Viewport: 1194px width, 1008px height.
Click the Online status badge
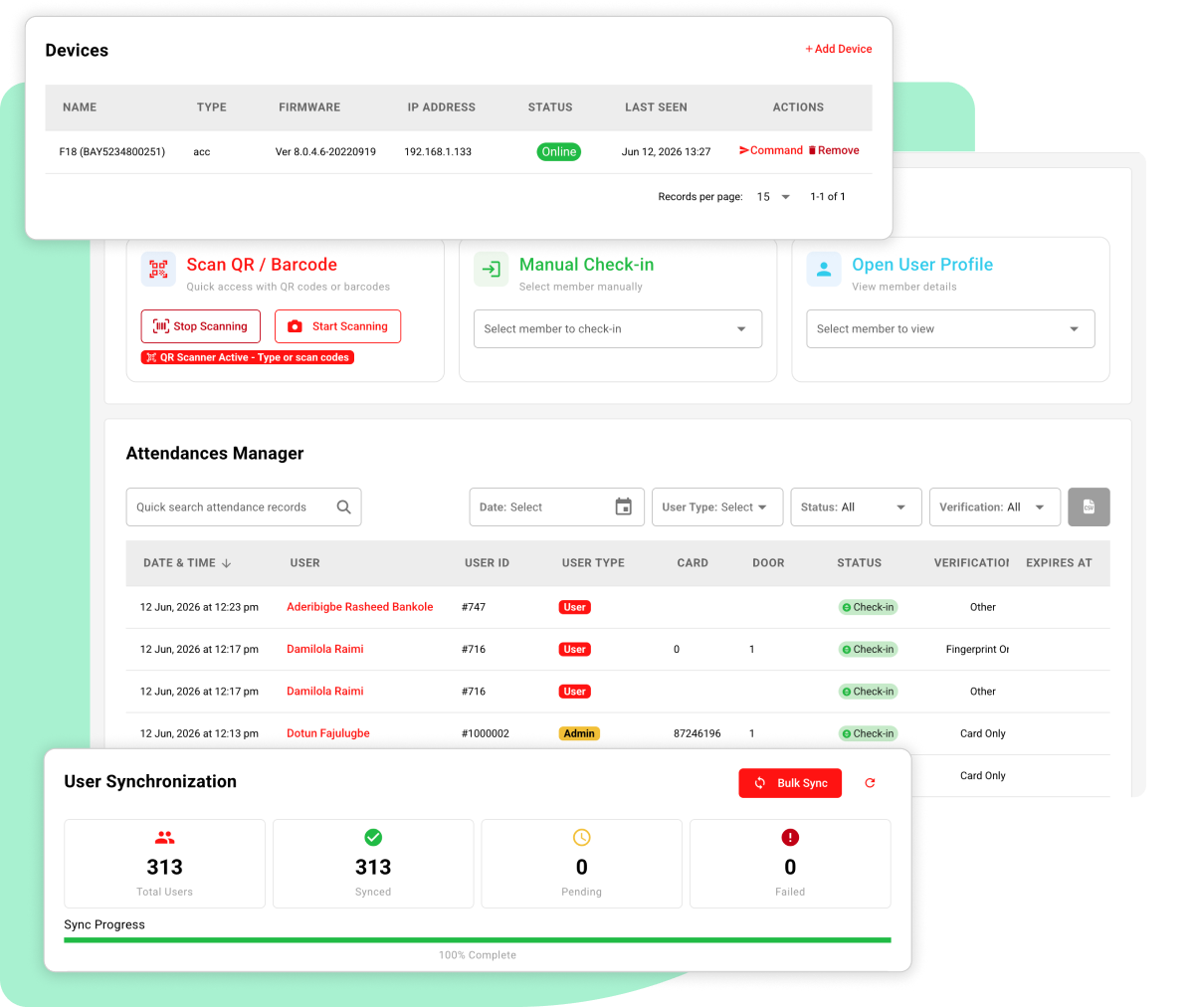pyautogui.click(x=559, y=152)
